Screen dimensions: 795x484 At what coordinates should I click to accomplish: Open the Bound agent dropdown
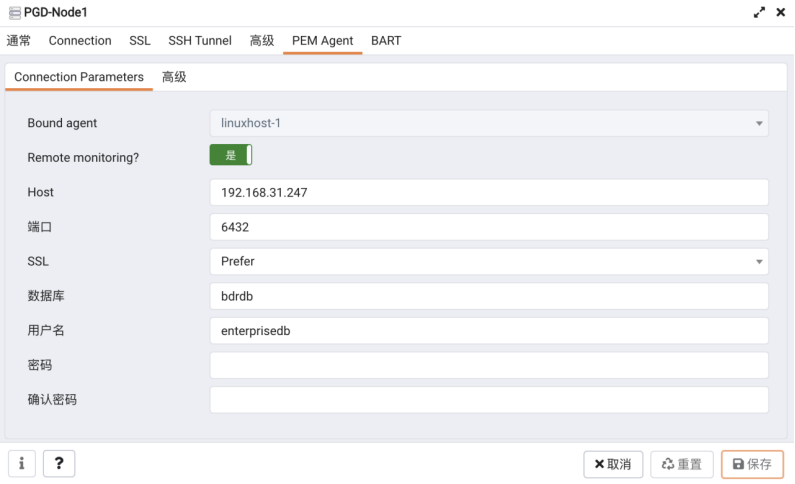(x=489, y=123)
